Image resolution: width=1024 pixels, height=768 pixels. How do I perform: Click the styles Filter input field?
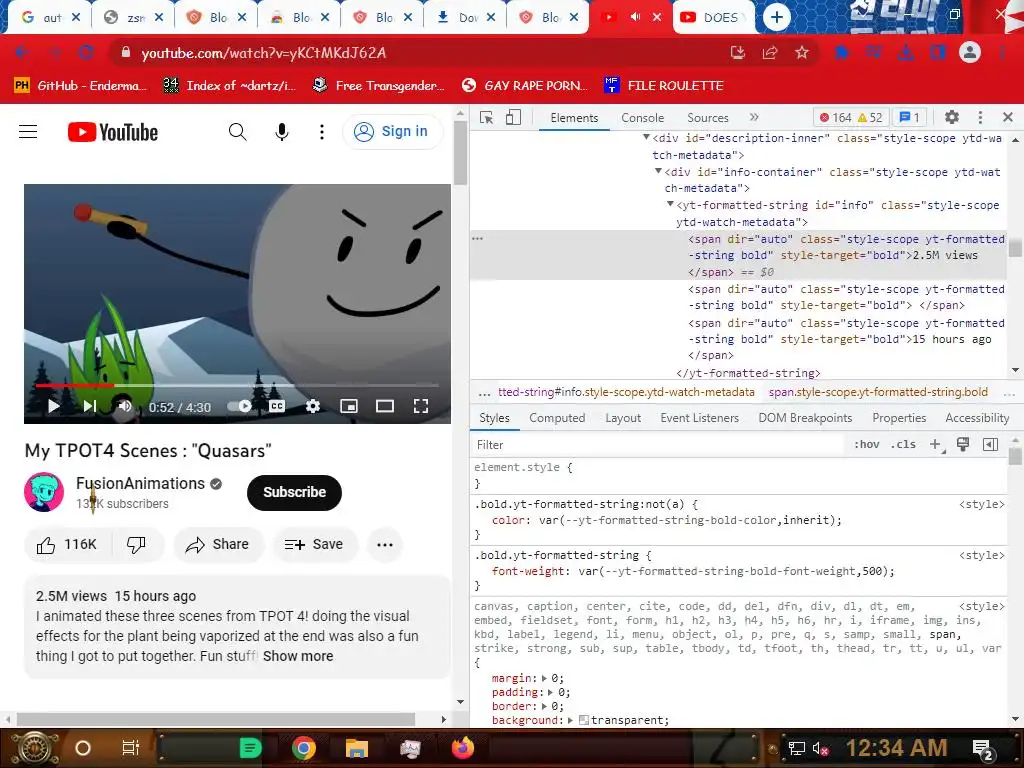pyautogui.click(x=659, y=445)
